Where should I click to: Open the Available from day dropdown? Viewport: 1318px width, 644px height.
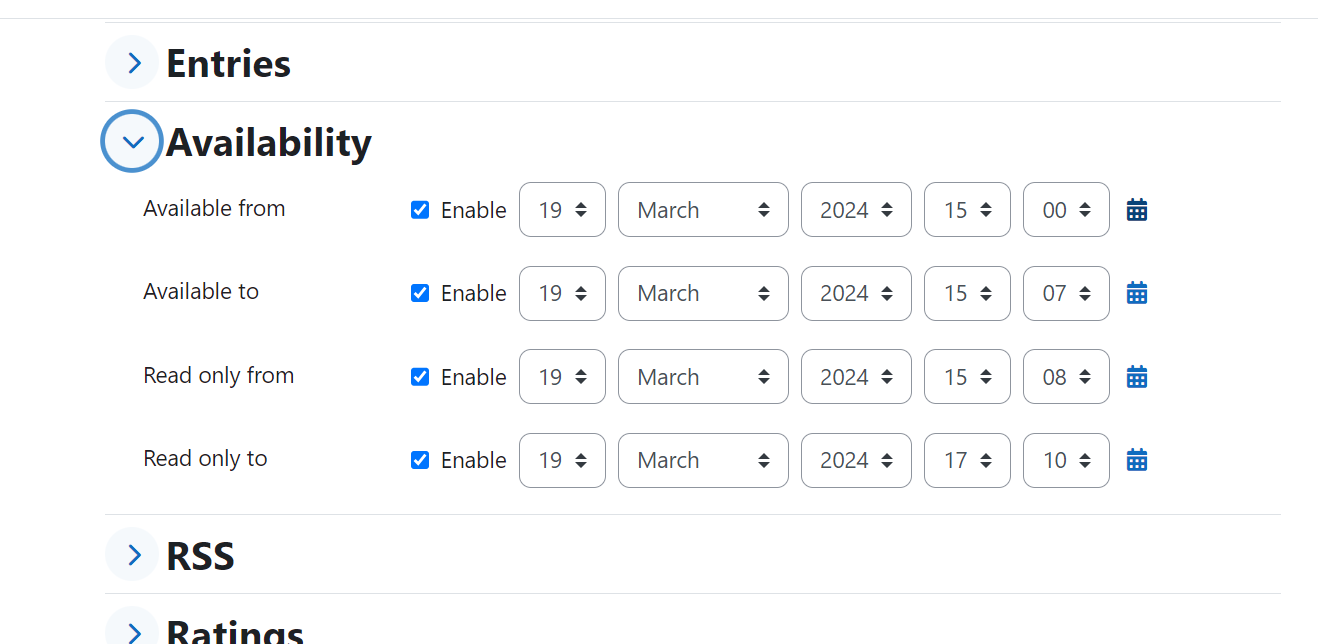562,210
